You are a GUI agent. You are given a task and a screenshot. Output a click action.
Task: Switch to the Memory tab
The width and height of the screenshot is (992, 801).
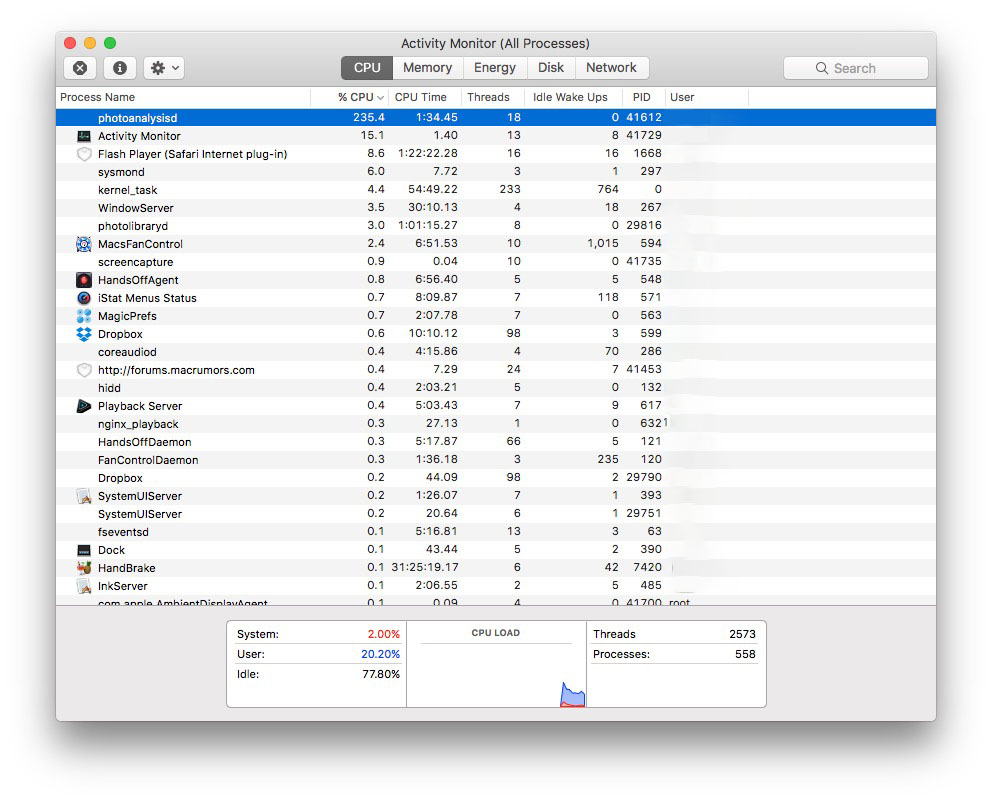pos(428,68)
